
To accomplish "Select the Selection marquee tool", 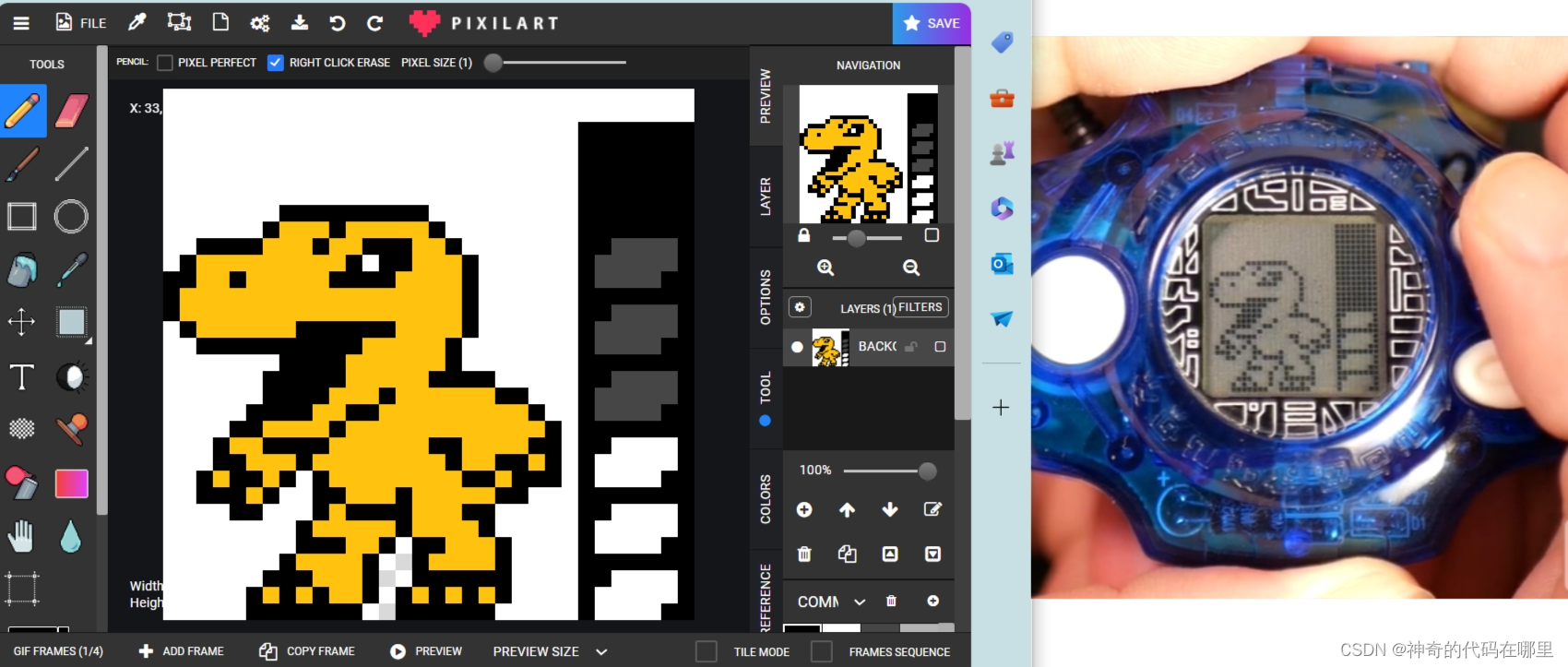I will 71,322.
